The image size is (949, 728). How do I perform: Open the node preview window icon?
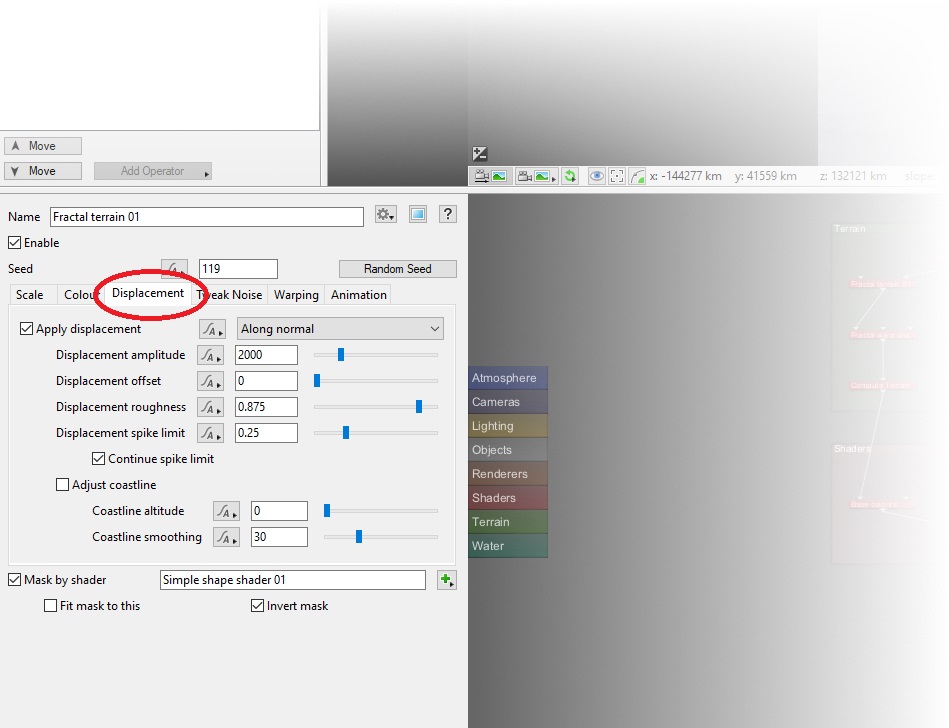tap(418, 214)
